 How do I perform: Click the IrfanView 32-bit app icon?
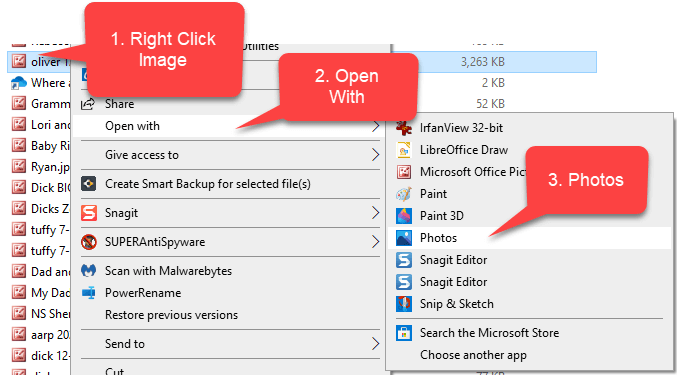point(404,128)
